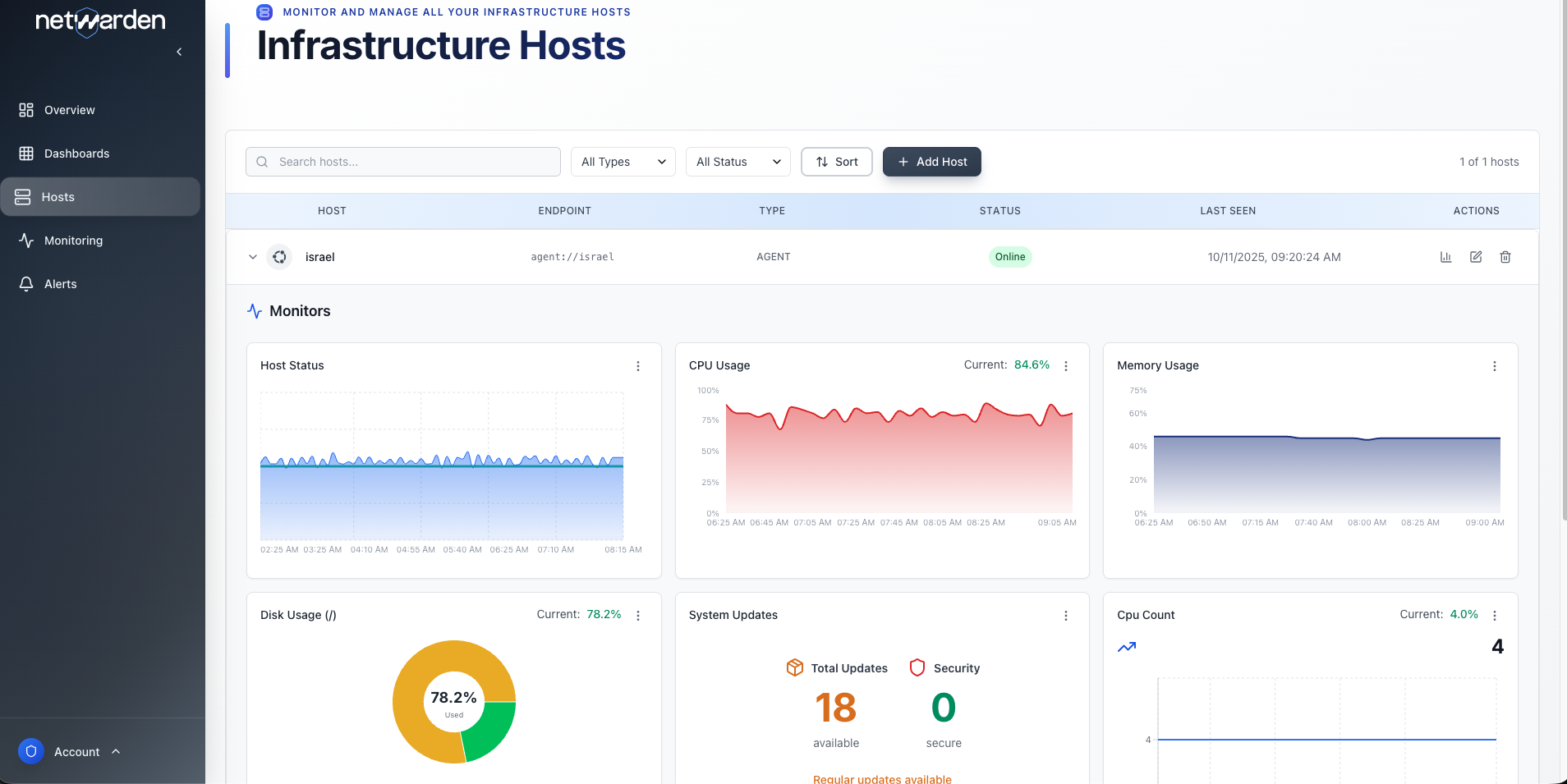Click the Cpu Count trend arrow icon
The height and width of the screenshot is (784, 1567).
[x=1127, y=647]
